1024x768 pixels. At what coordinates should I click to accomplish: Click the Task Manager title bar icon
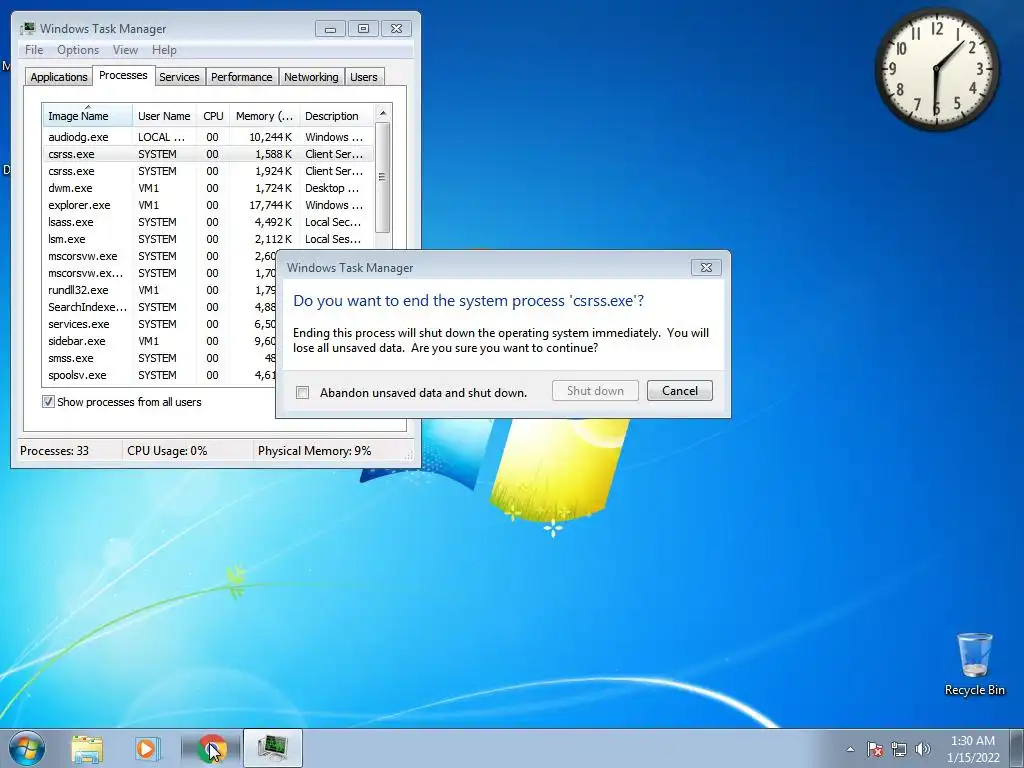tap(28, 28)
